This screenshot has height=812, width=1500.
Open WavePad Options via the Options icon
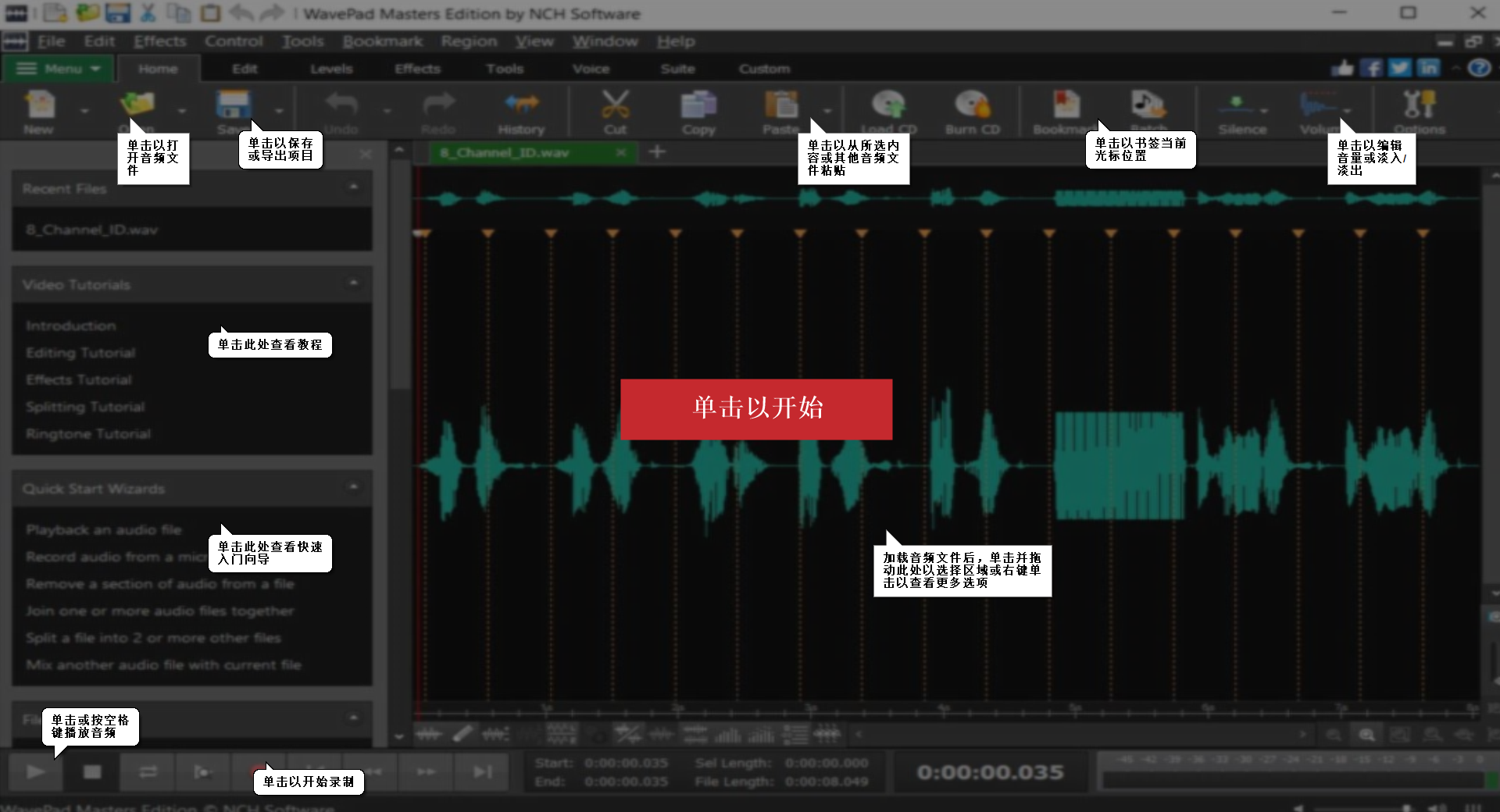click(1420, 109)
